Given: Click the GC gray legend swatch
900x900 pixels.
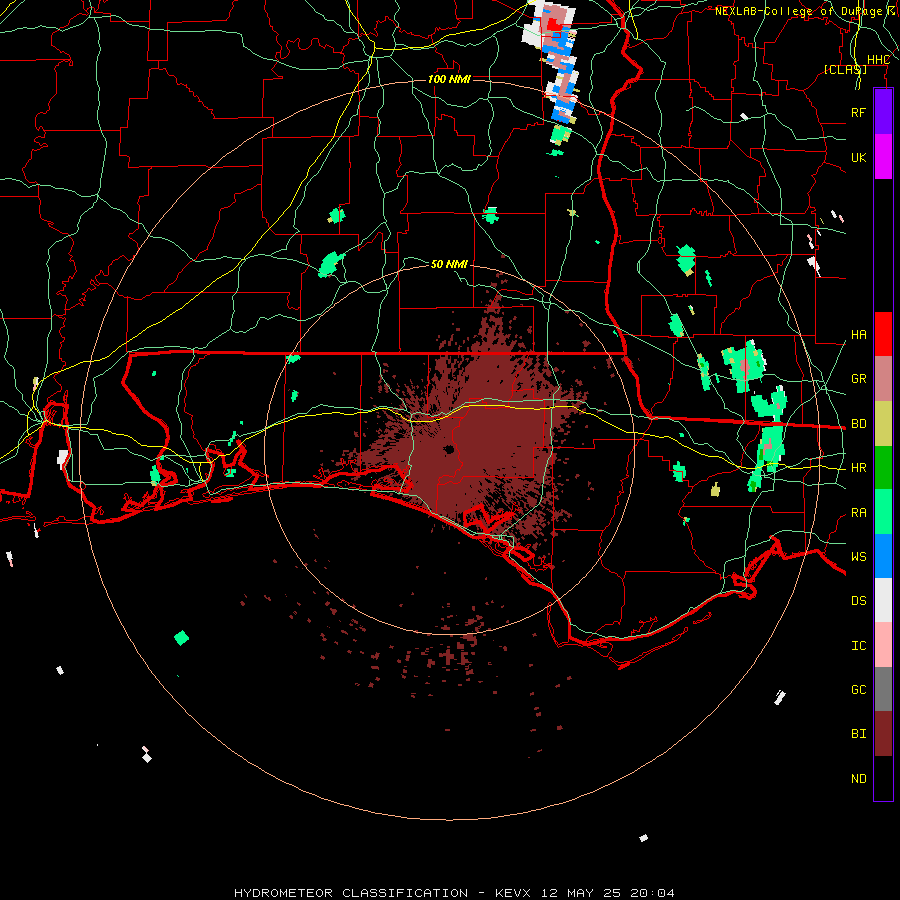Looking at the screenshot, I should 883,689.
